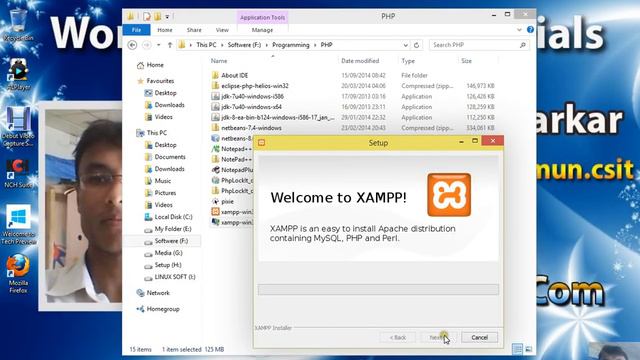Viewport: 640px width, 360px height.
Task: Open View ribbon tab
Action: 222,30
